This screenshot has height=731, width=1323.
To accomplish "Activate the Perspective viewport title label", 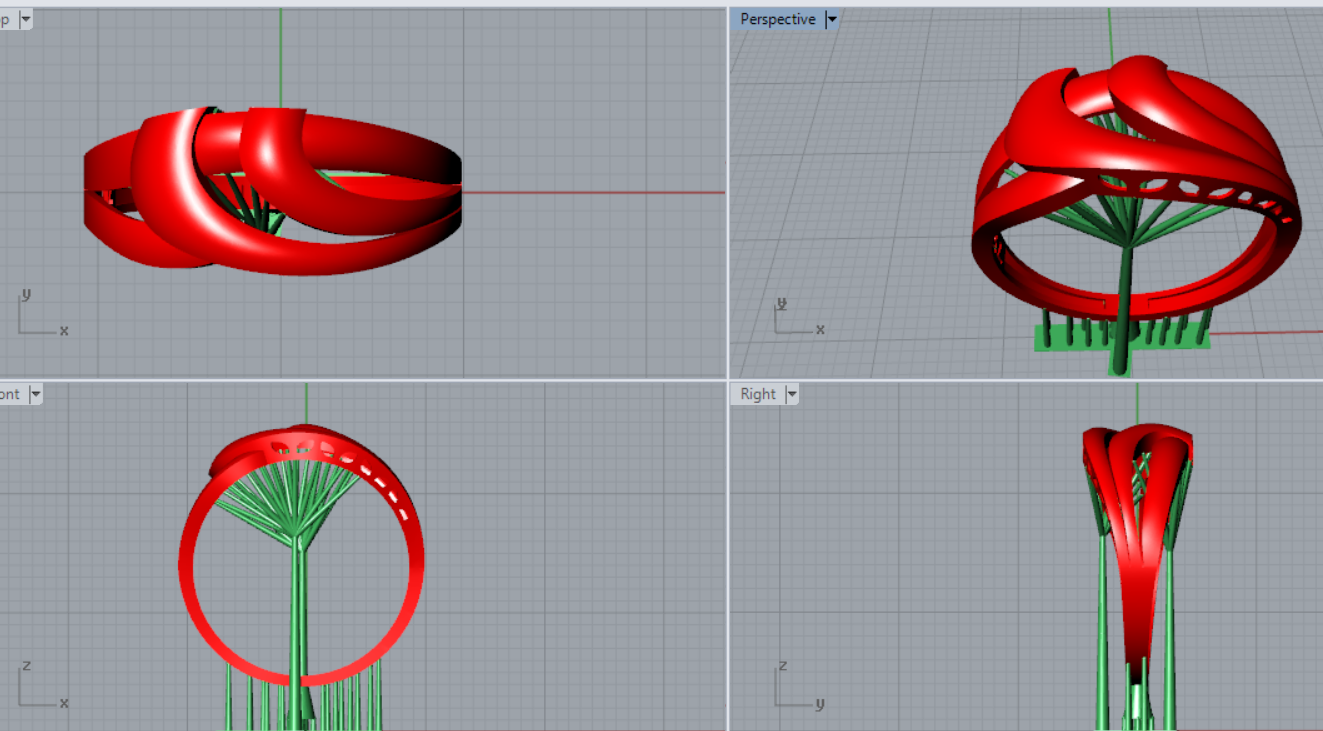I will (x=777, y=19).
